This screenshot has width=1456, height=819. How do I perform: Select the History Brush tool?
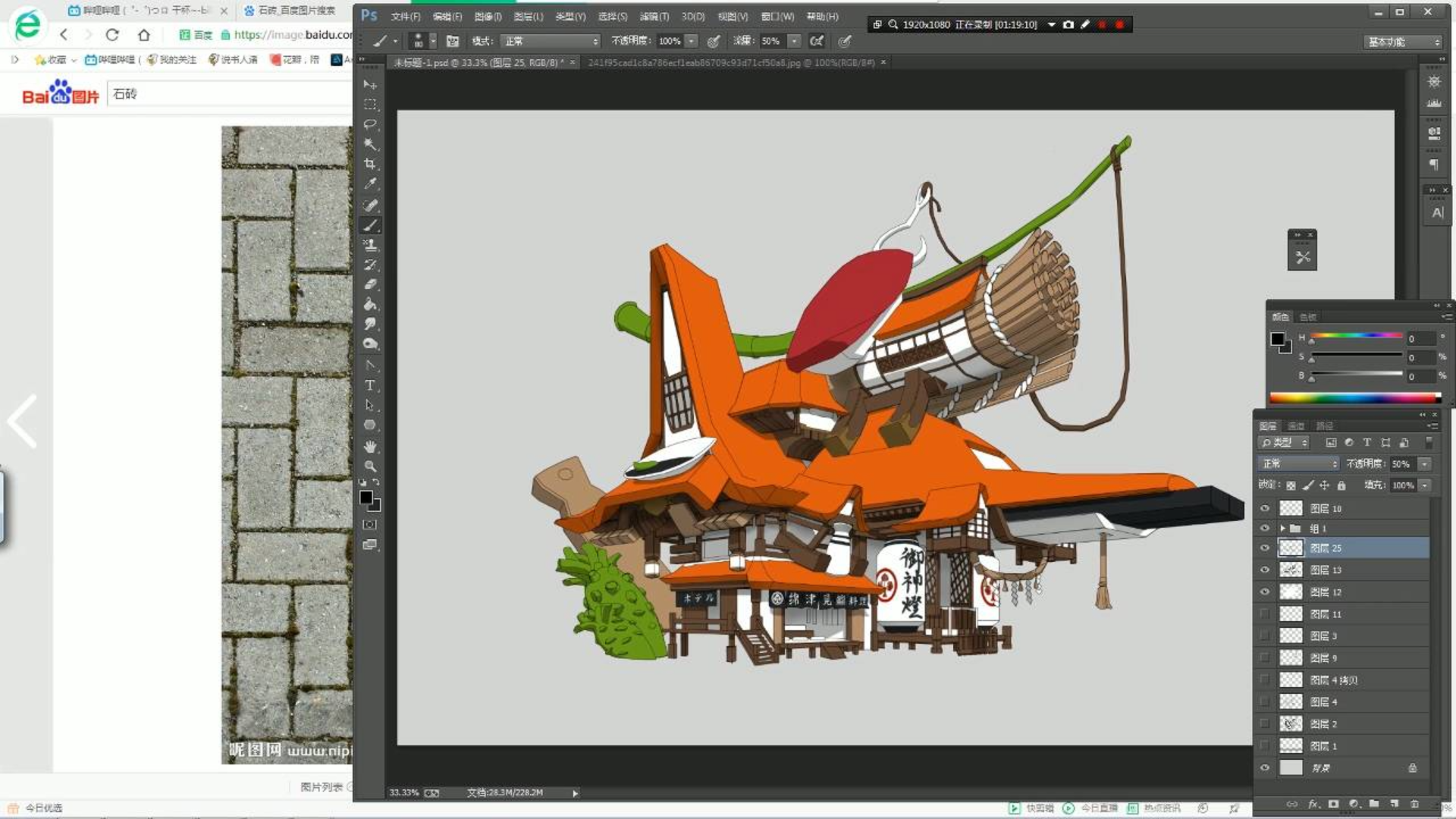(x=370, y=265)
